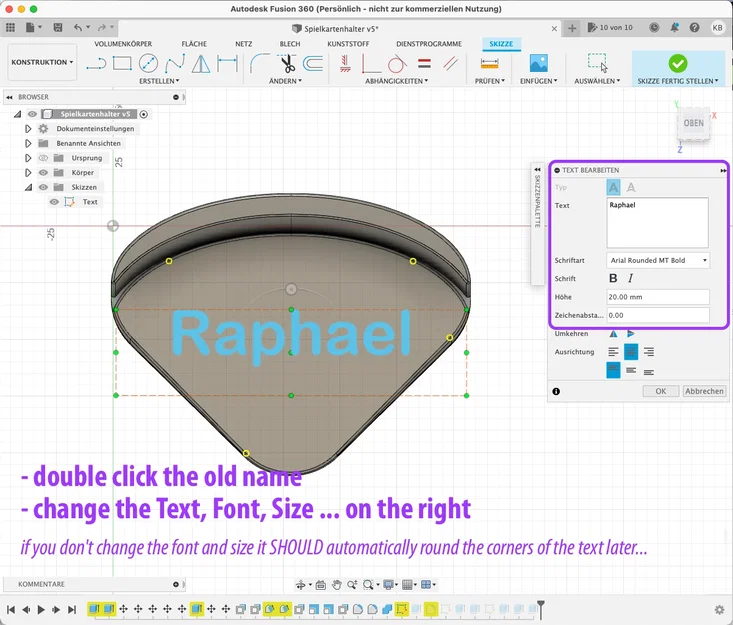This screenshot has width=733, height=625.
Task: Apply the Horizontal/Vertical constraint
Action: tap(345, 64)
